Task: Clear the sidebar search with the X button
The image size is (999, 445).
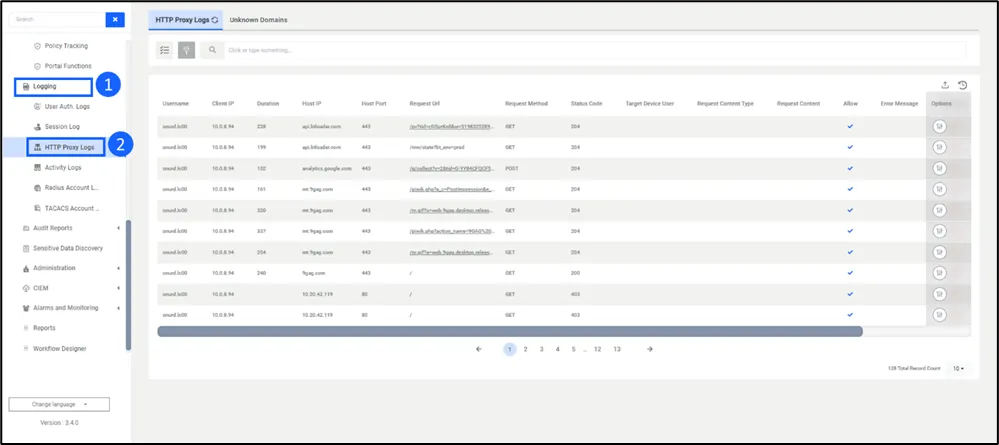Action: (x=115, y=20)
